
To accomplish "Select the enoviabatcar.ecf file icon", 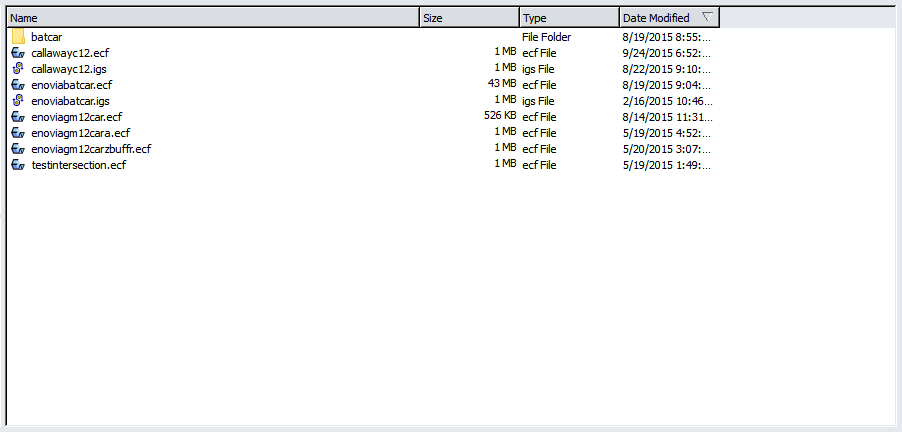I will click(18, 85).
